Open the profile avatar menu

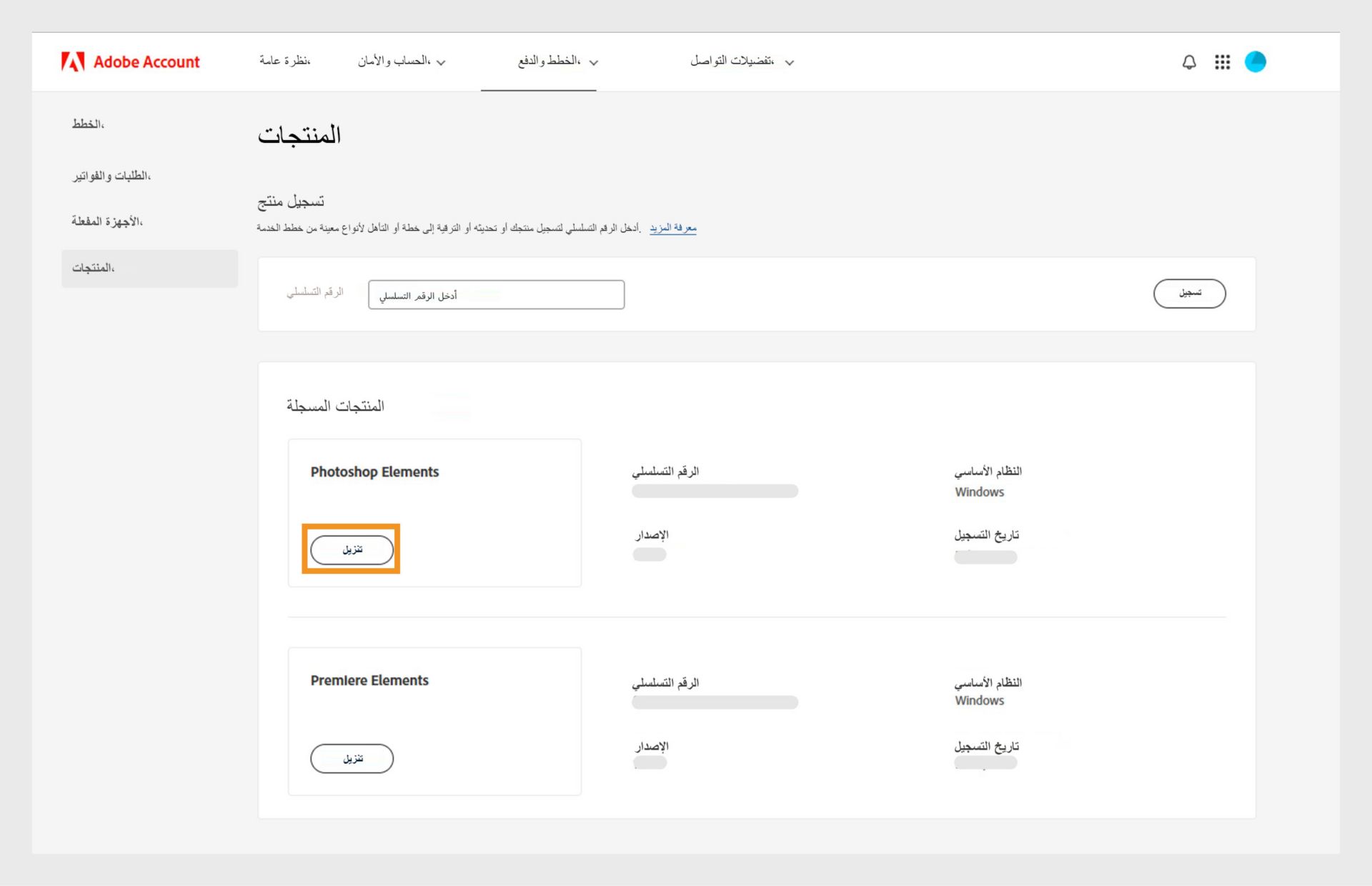pos(1256,61)
